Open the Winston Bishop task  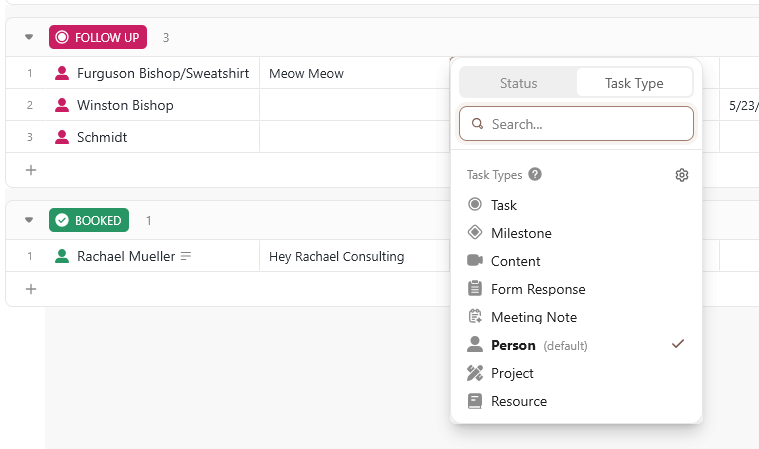(125, 105)
